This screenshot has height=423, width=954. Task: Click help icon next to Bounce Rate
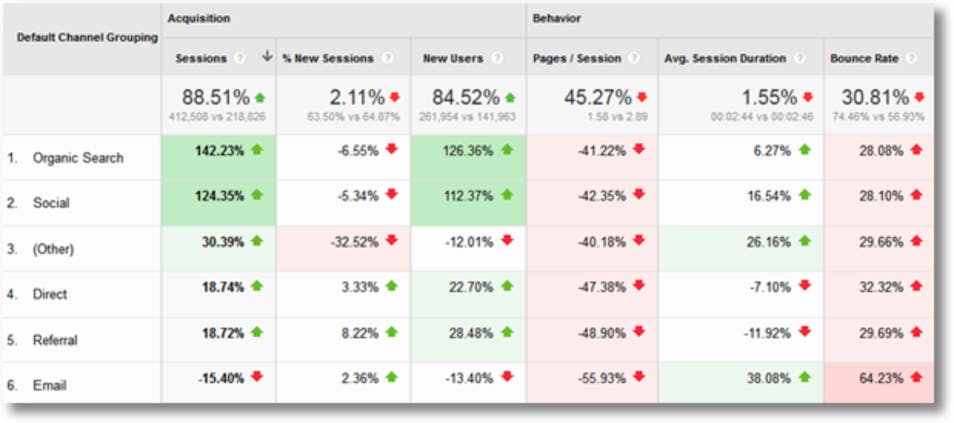tap(910, 58)
